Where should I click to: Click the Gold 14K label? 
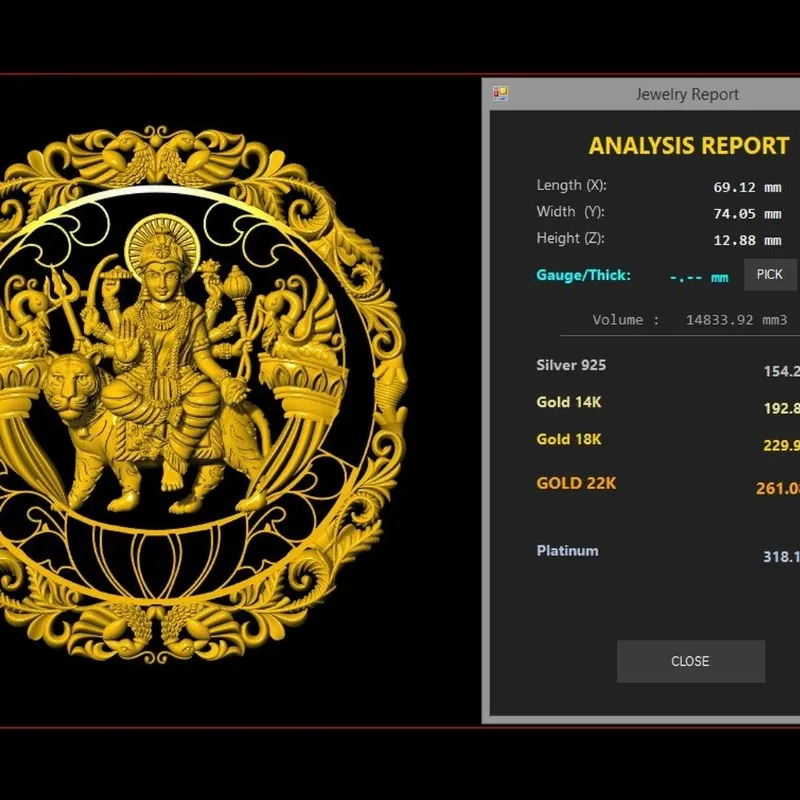click(x=569, y=402)
